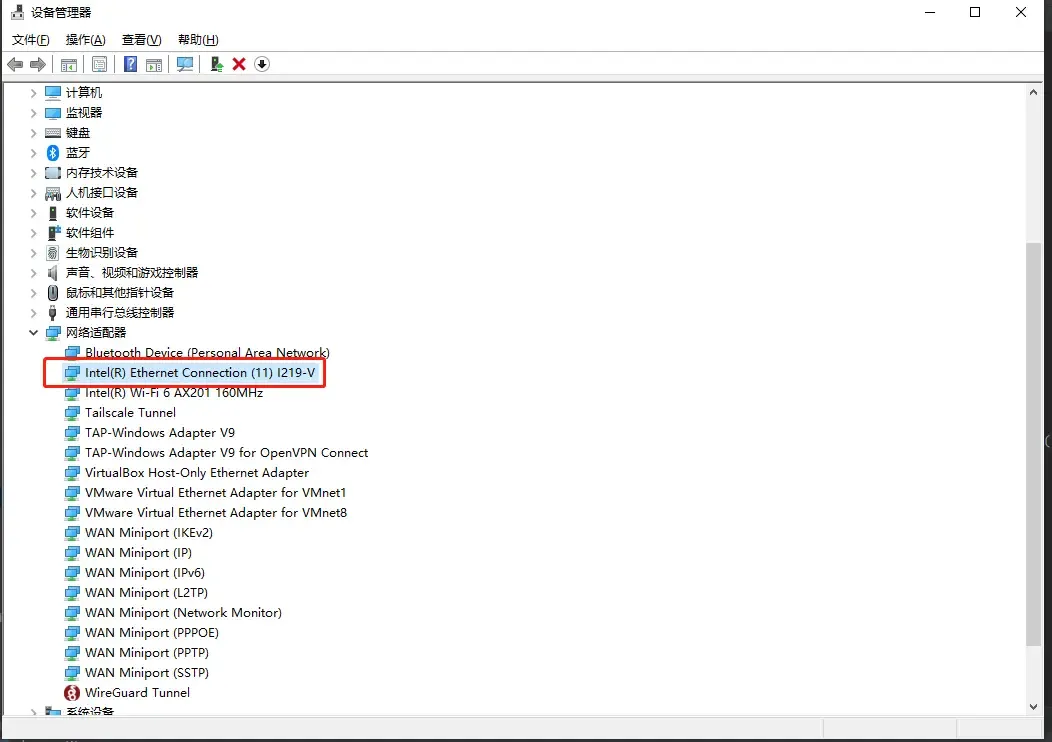This screenshot has height=742, width=1052.
Task: Expand the 人机接口设备 category
Action: pyautogui.click(x=34, y=193)
